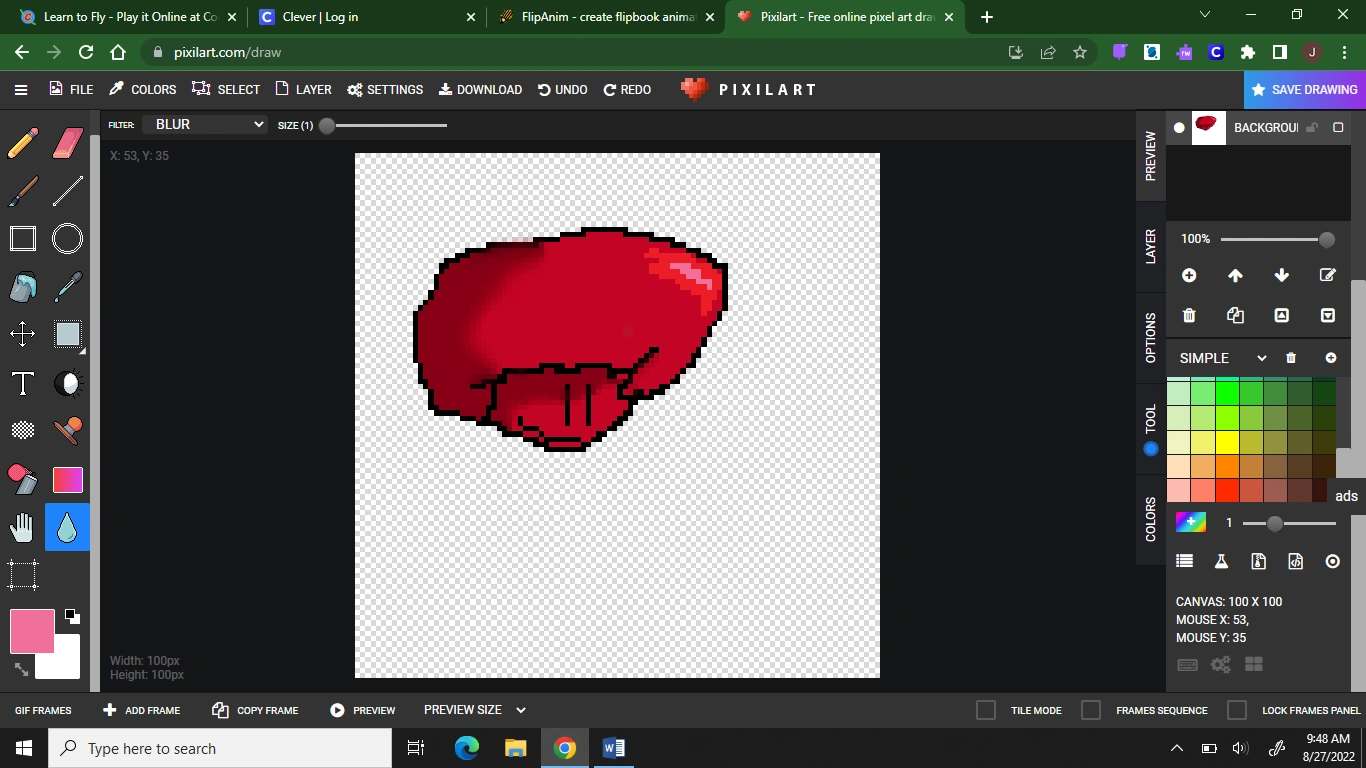Enable Lock Frames Panel
This screenshot has height=768, width=1366.
point(1236,710)
